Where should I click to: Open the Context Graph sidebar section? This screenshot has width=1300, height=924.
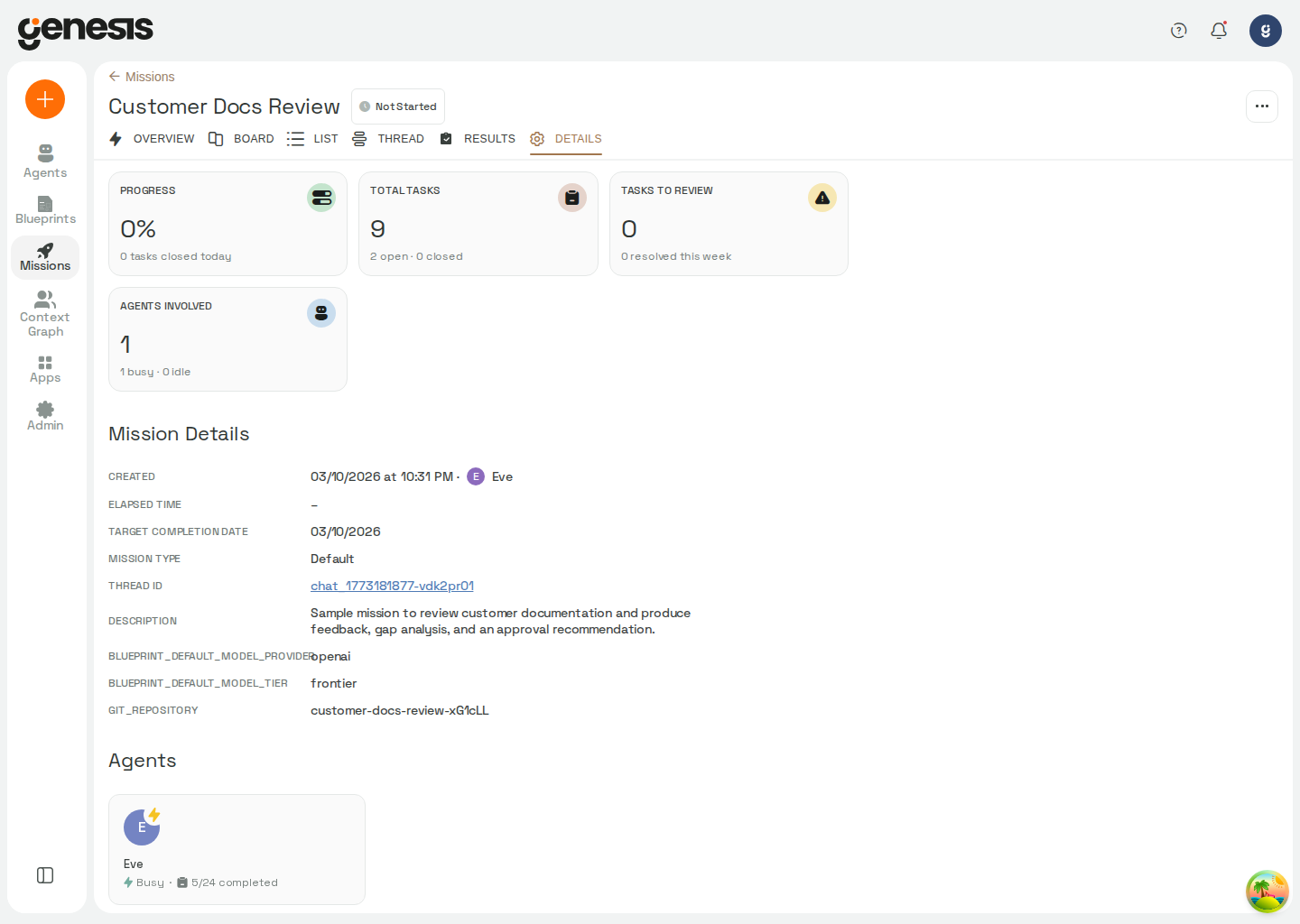click(45, 313)
